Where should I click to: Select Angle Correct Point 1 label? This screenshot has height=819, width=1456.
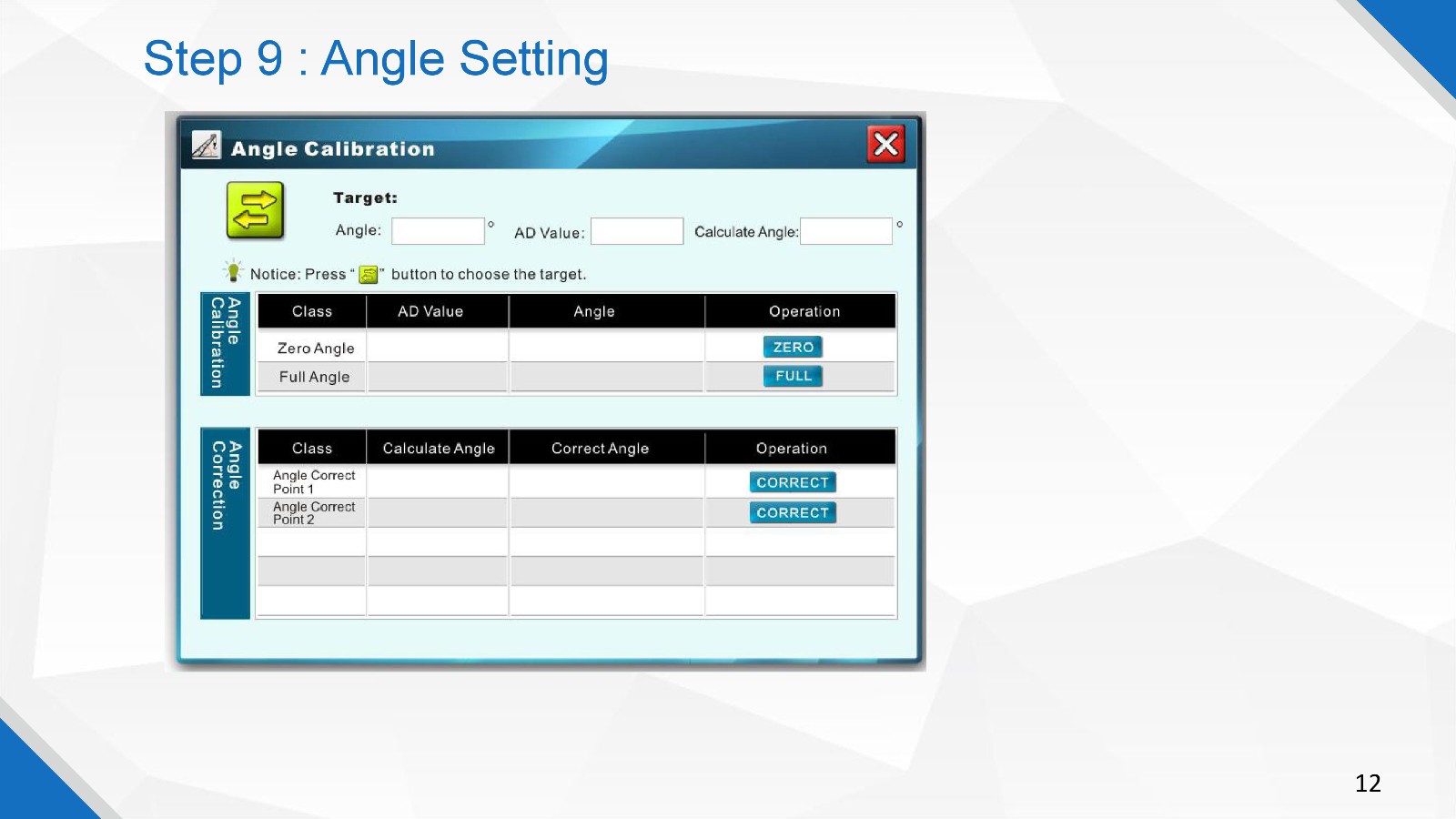314,482
